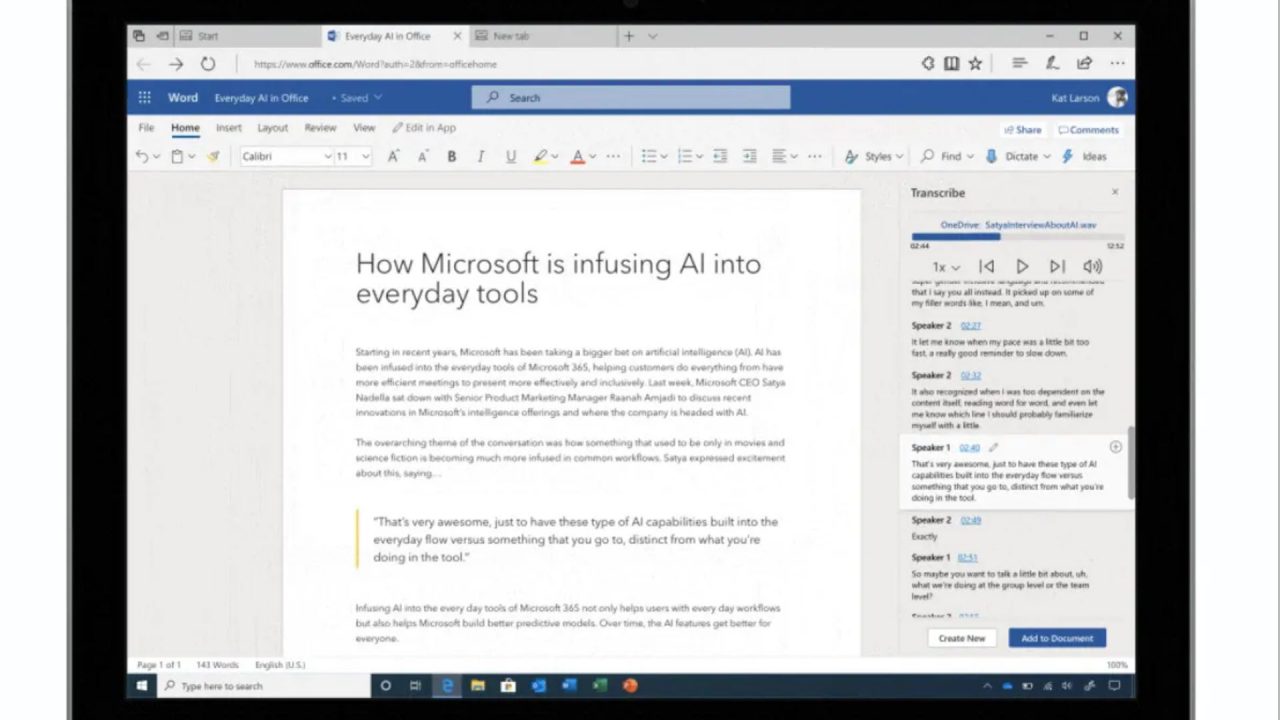The width and height of the screenshot is (1280, 720).
Task: Edit the Speaker 1 02:40 section
Action: [x=993, y=448]
